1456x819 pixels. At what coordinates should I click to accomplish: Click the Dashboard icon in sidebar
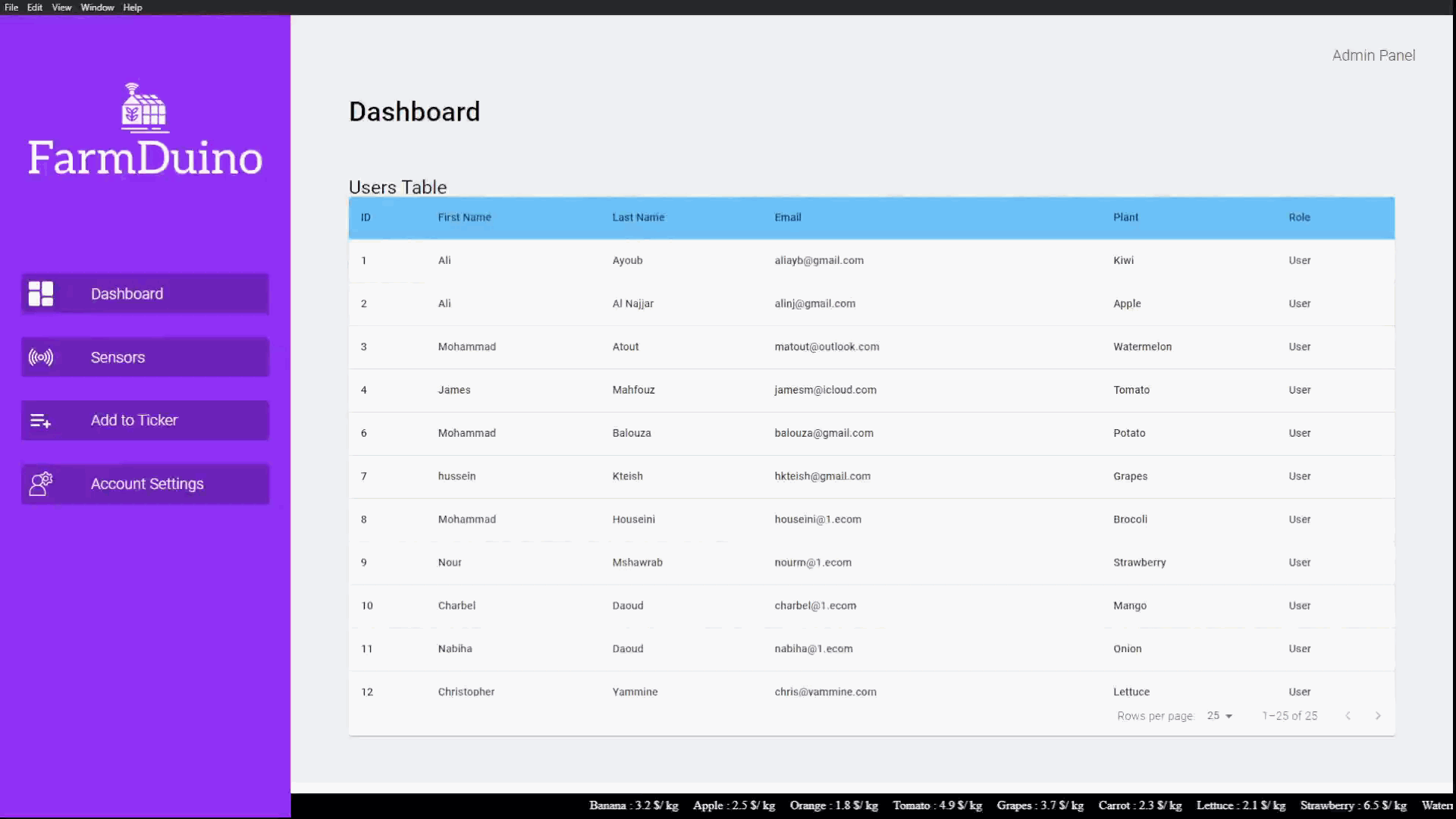coord(40,293)
